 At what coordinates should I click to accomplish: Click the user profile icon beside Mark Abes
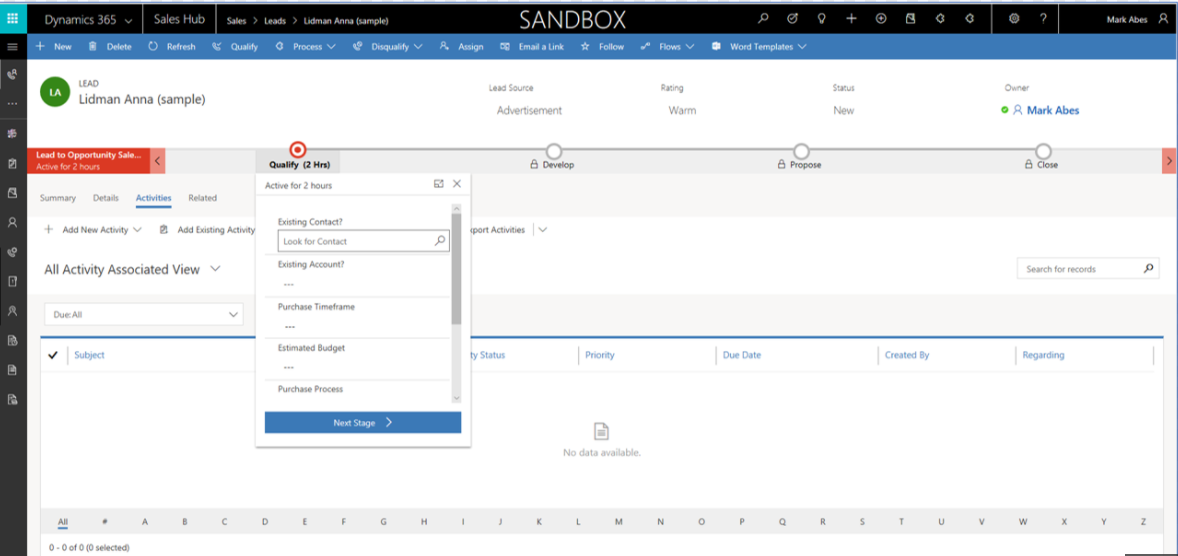(1163, 20)
